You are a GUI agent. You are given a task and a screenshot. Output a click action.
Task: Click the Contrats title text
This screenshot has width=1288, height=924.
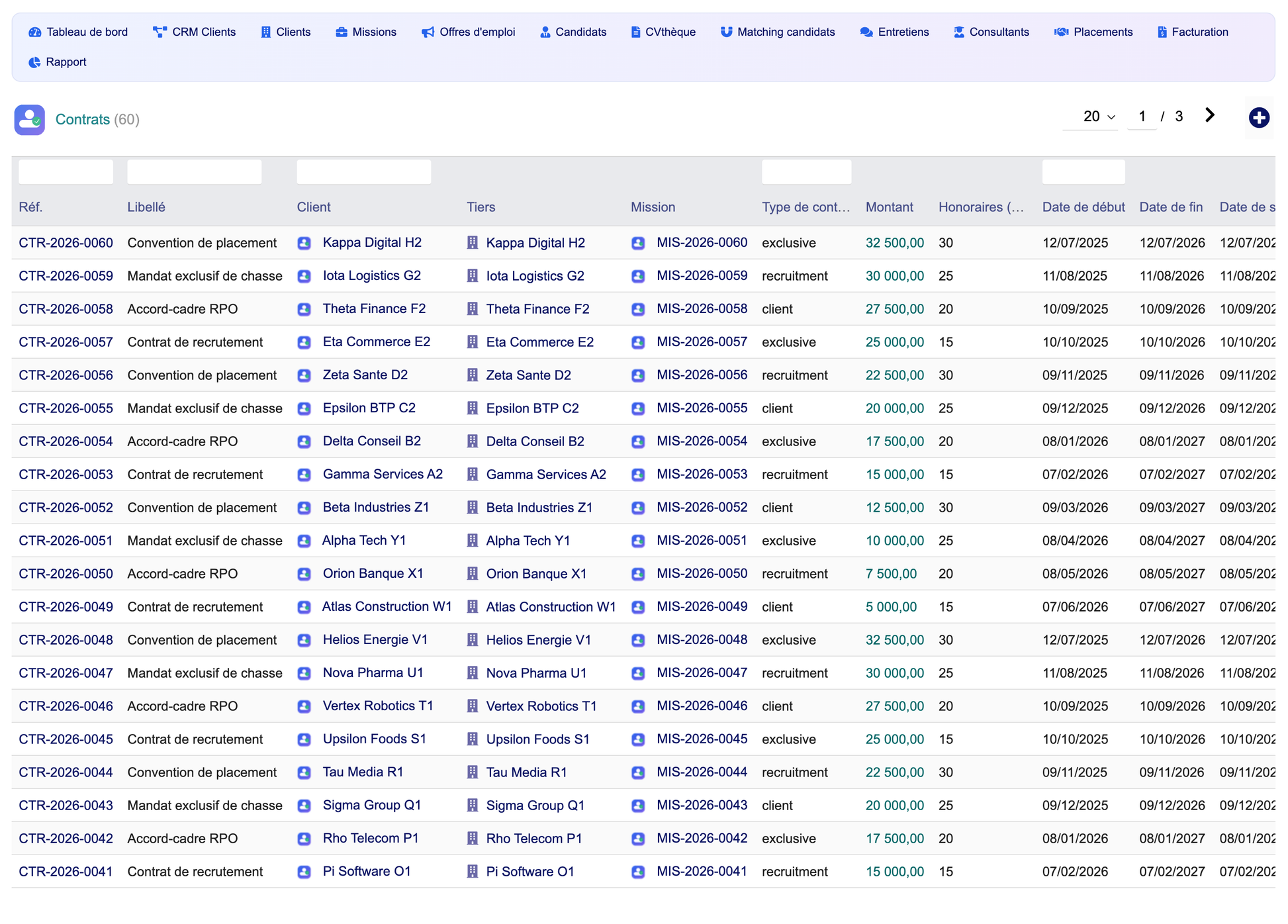click(x=83, y=120)
